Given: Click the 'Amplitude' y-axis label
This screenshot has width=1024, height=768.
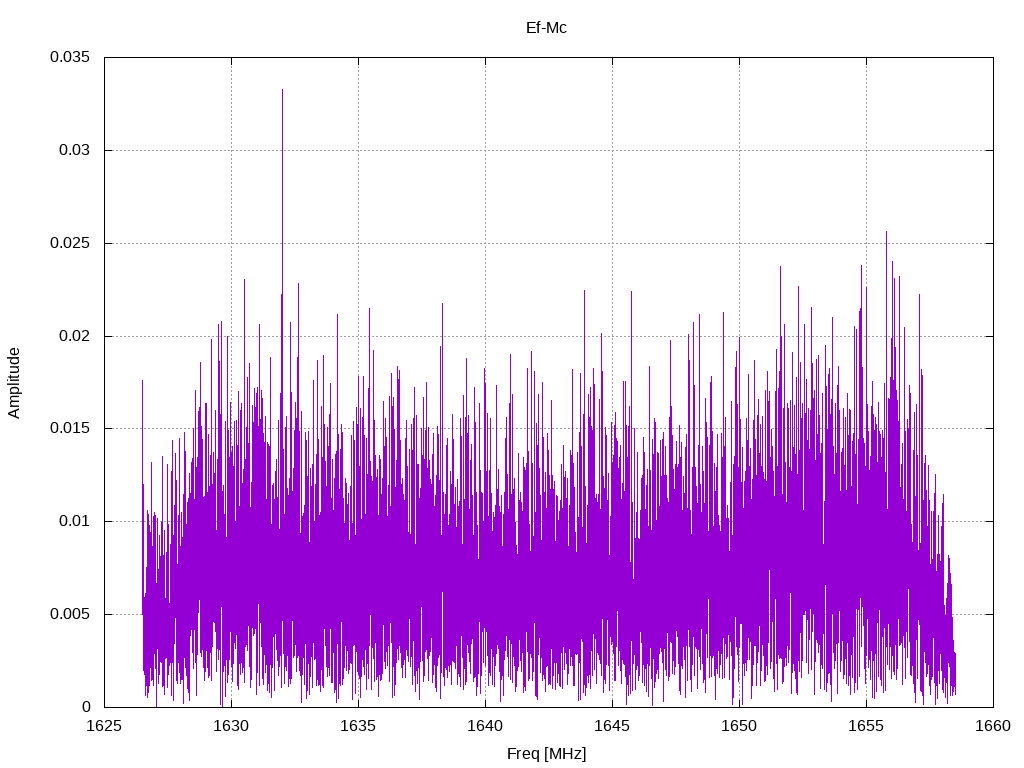Looking at the screenshot, I should click(14, 383).
